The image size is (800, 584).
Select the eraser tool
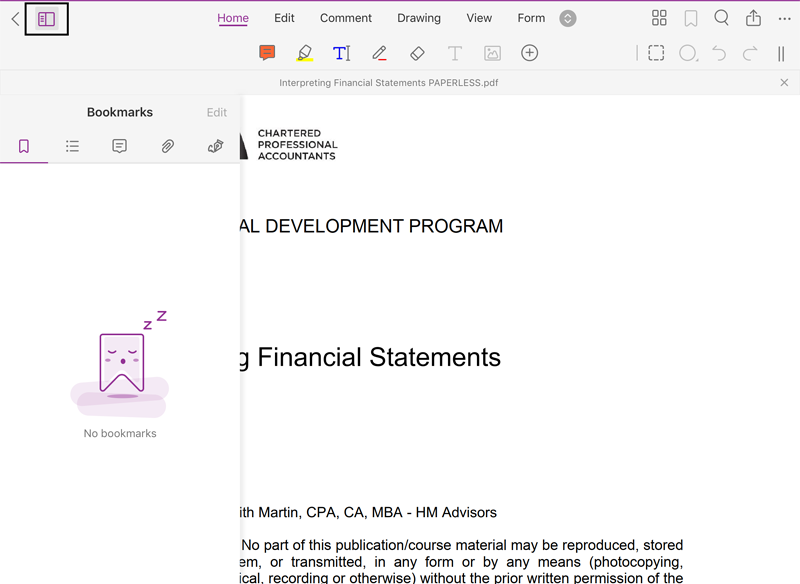[x=418, y=53]
